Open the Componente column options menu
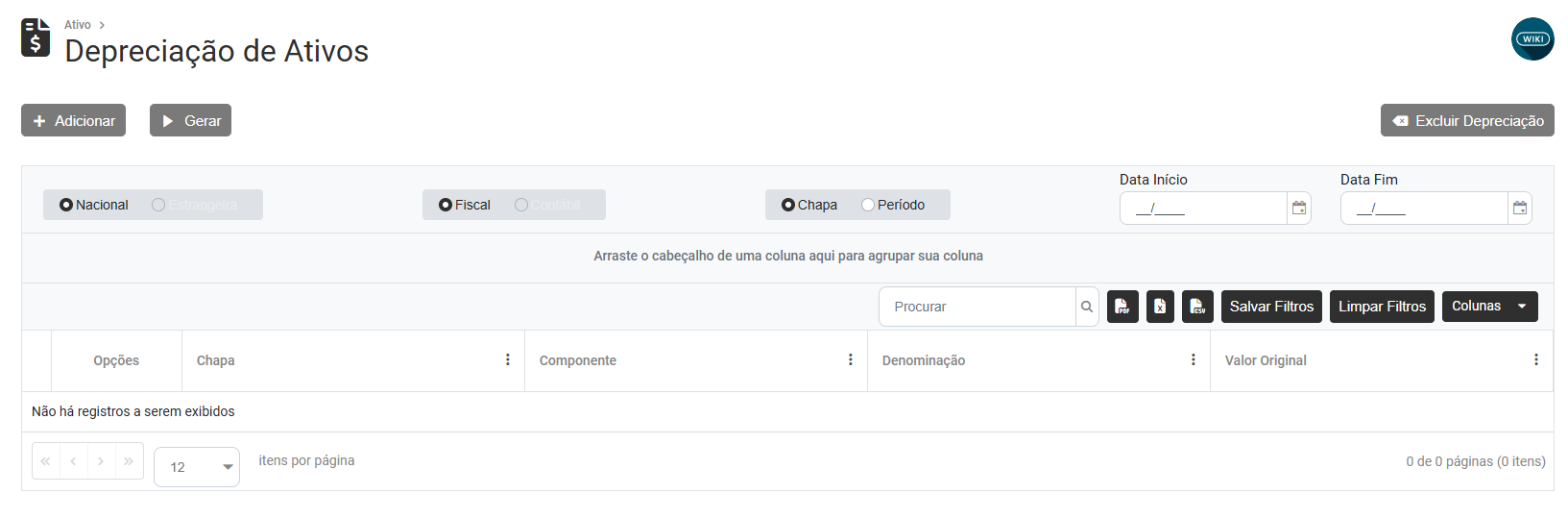The image size is (1568, 518). click(x=851, y=359)
